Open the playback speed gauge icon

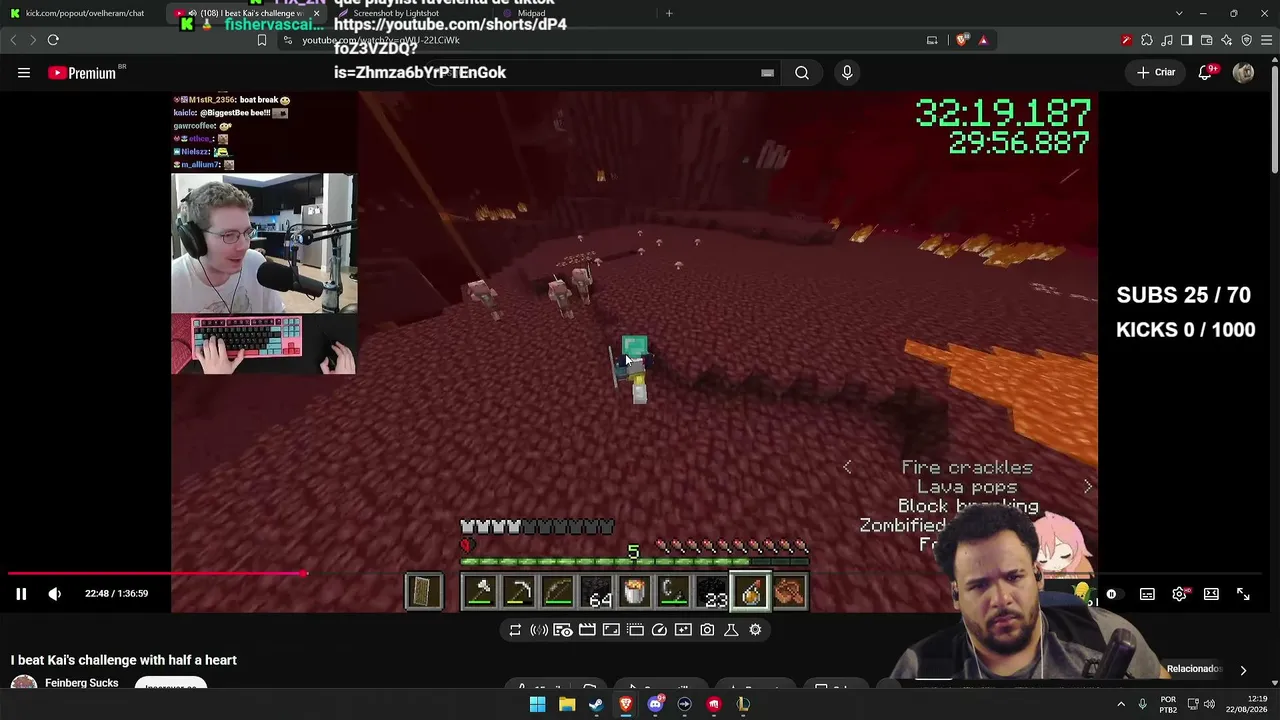coord(659,630)
